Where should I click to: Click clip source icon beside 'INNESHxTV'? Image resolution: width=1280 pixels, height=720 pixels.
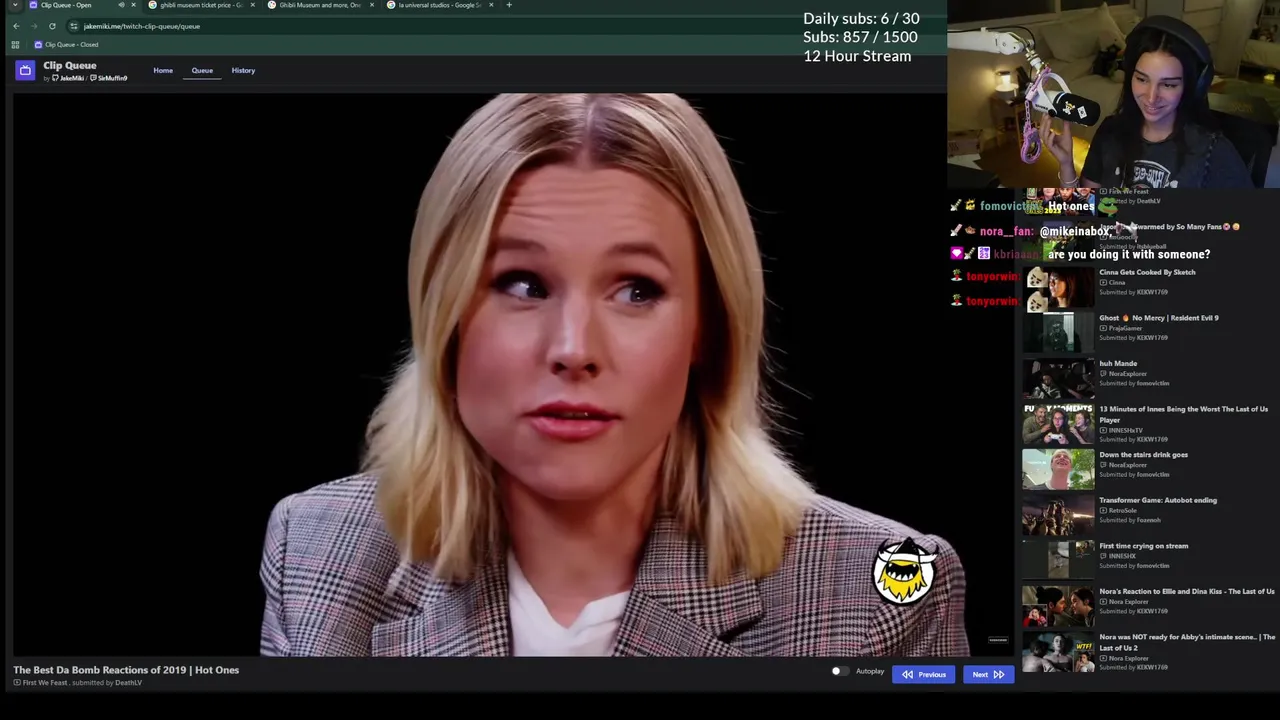coord(1103,430)
